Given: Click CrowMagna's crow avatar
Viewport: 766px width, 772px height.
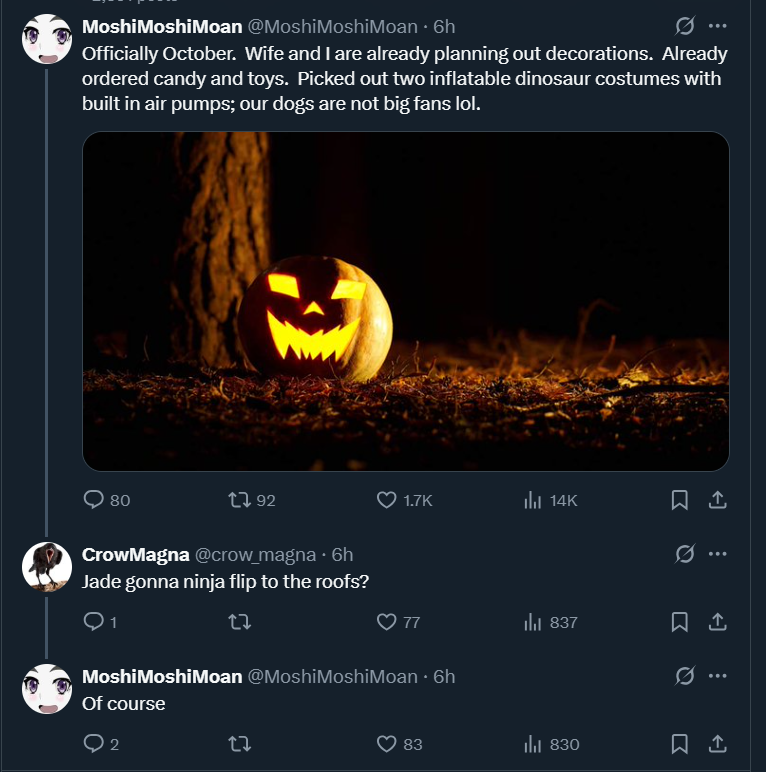Looking at the screenshot, I should point(46,567).
